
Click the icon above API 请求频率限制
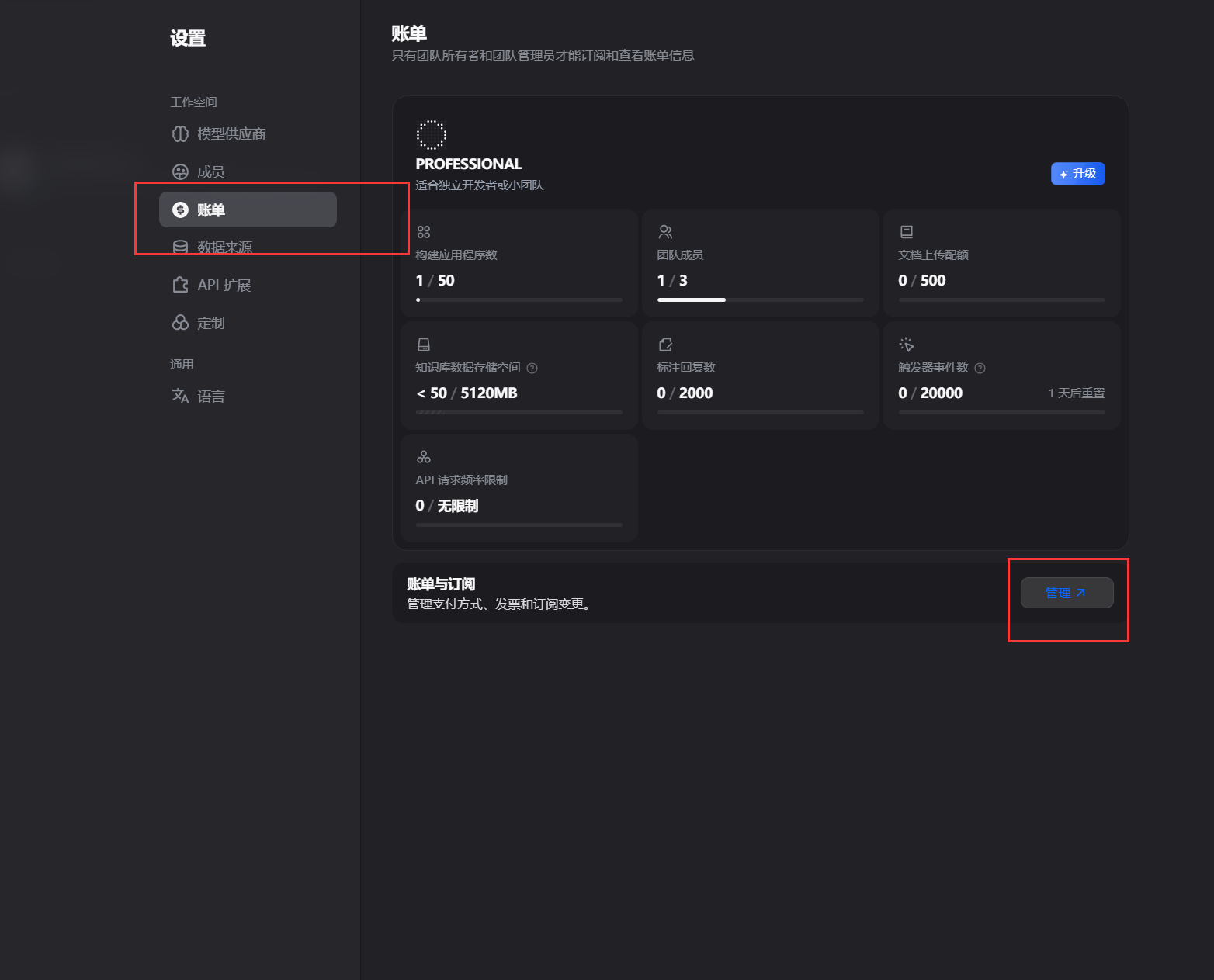tap(424, 457)
